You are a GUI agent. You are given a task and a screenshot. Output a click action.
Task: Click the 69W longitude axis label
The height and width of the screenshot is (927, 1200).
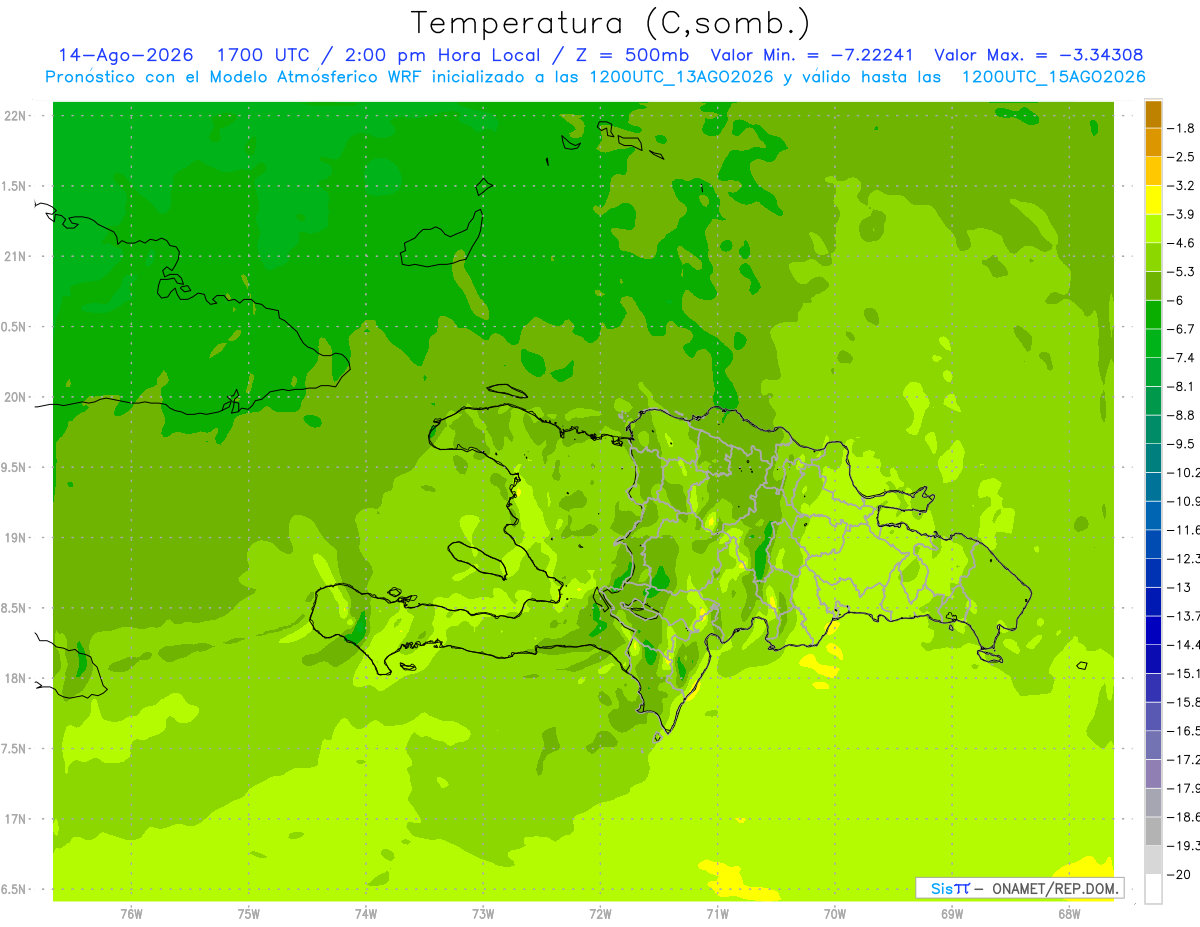point(952,914)
